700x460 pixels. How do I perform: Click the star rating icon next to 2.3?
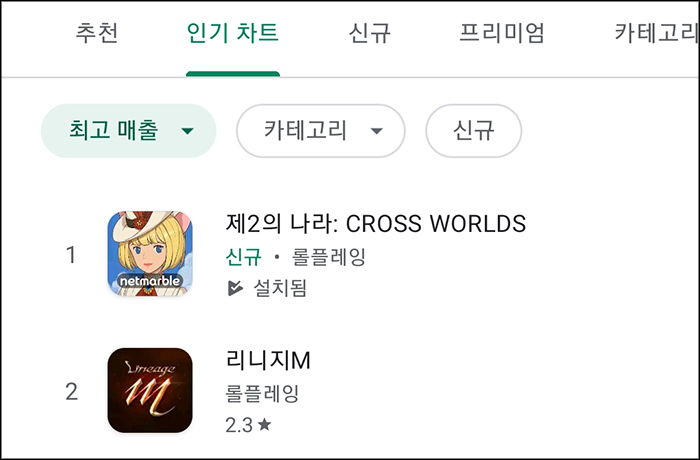[265, 424]
